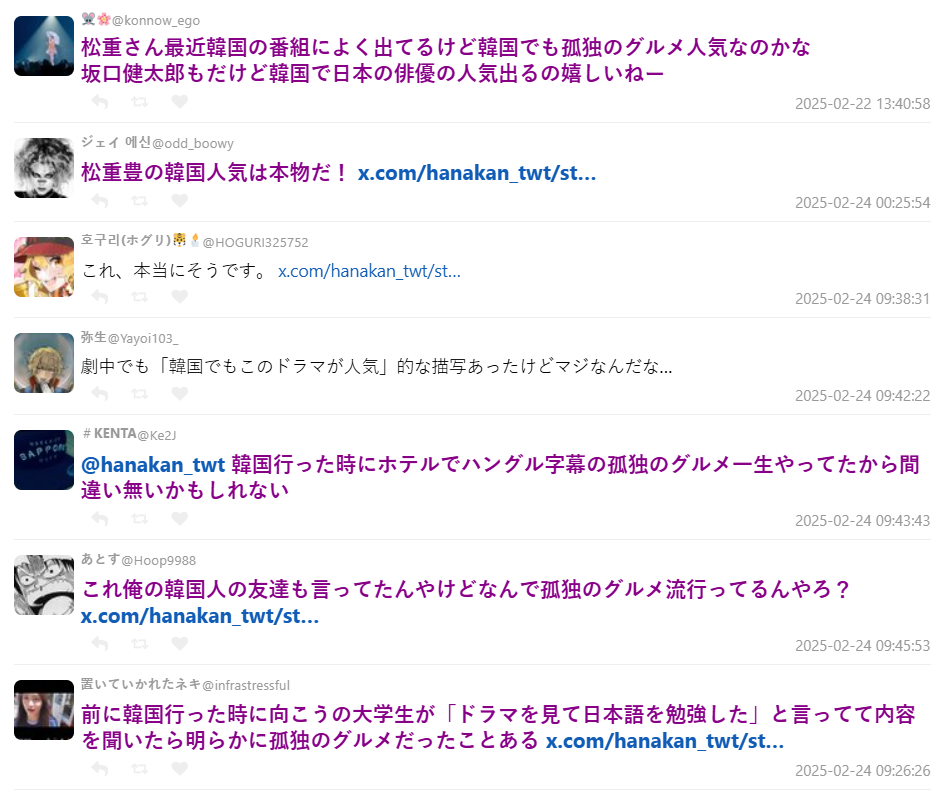Screen dimensions: 935x796
Task: Open @konnow_ego profile avatar
Action: pos(44,46)
